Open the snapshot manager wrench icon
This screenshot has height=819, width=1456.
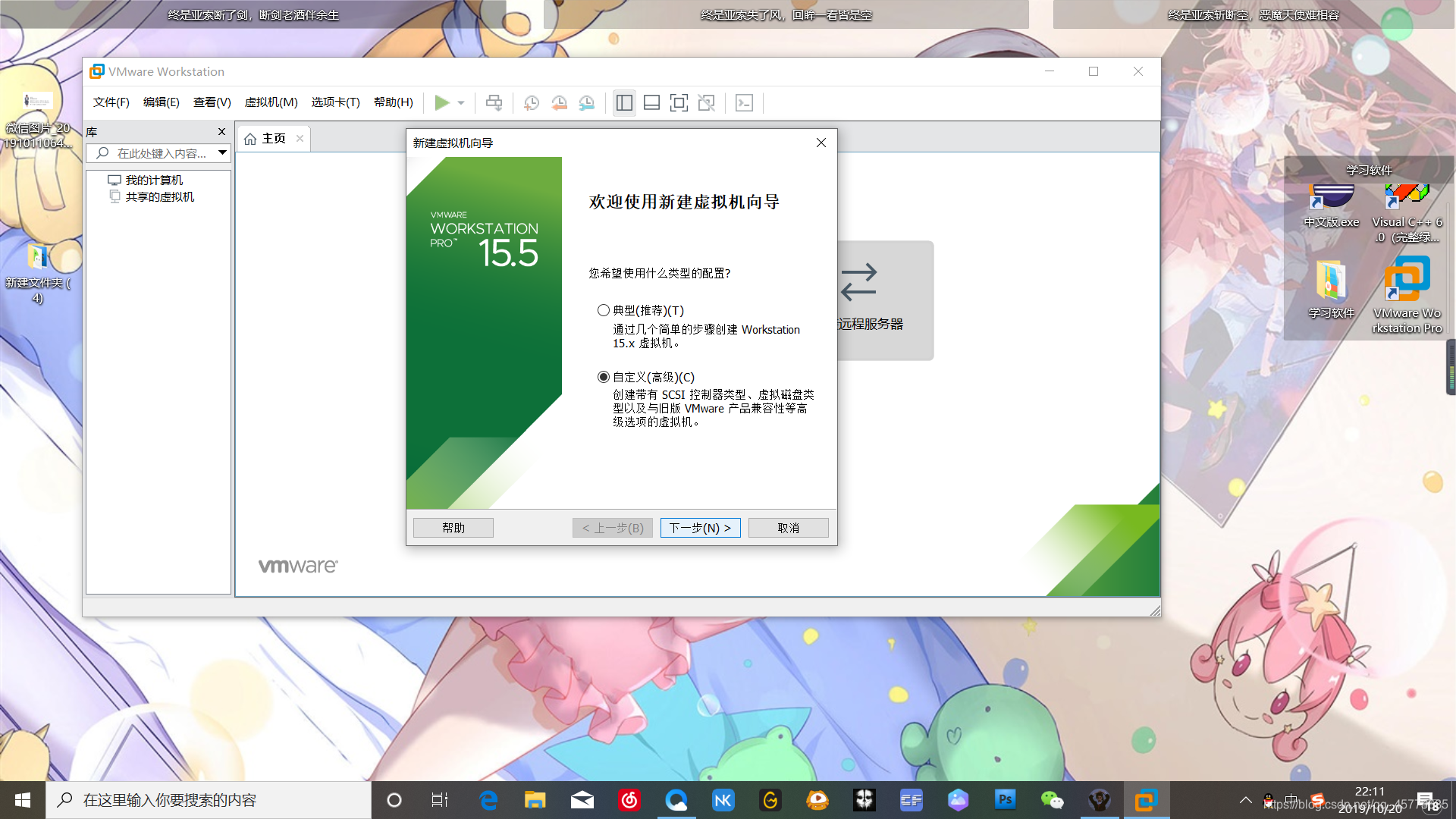coord(586,102)
